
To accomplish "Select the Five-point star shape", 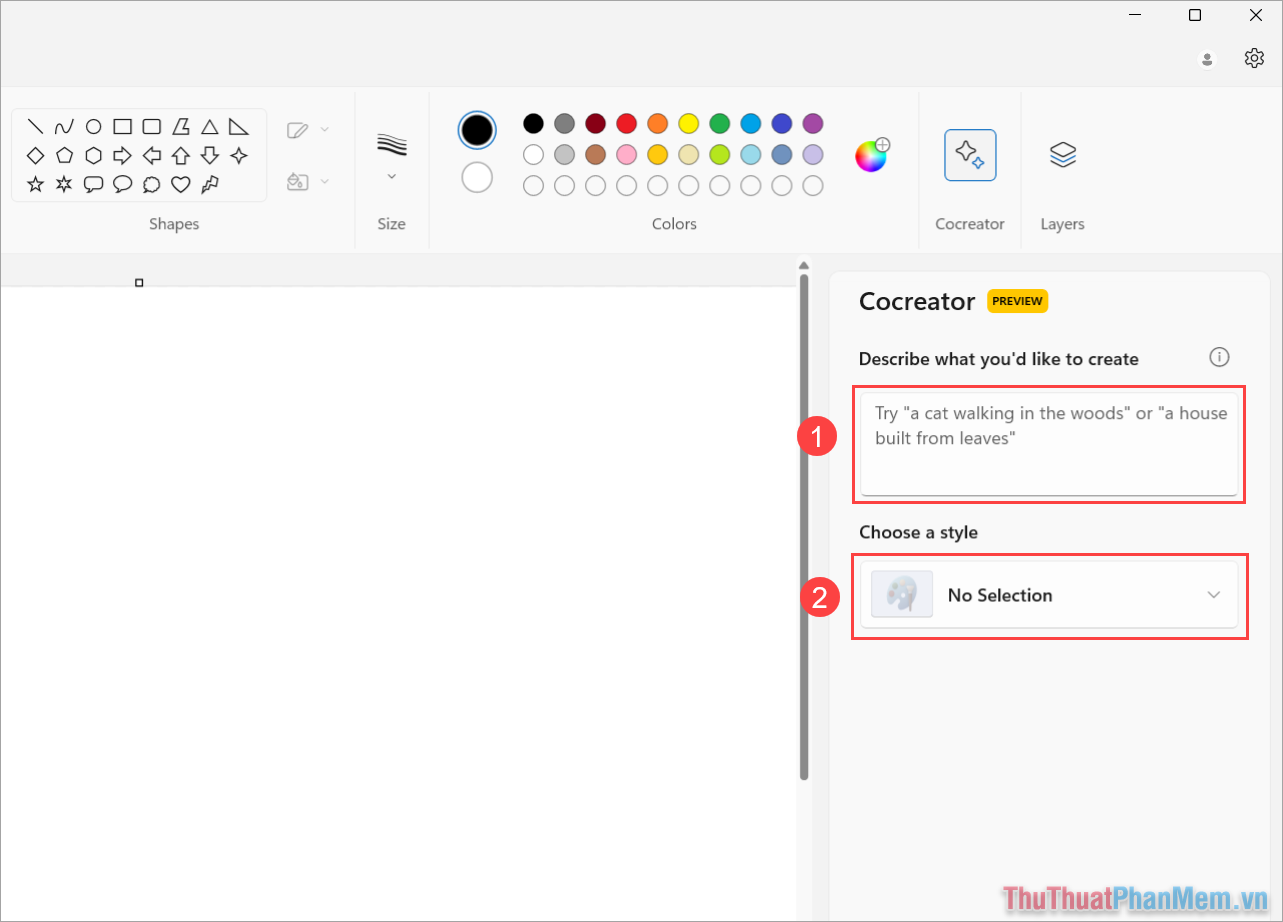I will [x=35, y=184].
